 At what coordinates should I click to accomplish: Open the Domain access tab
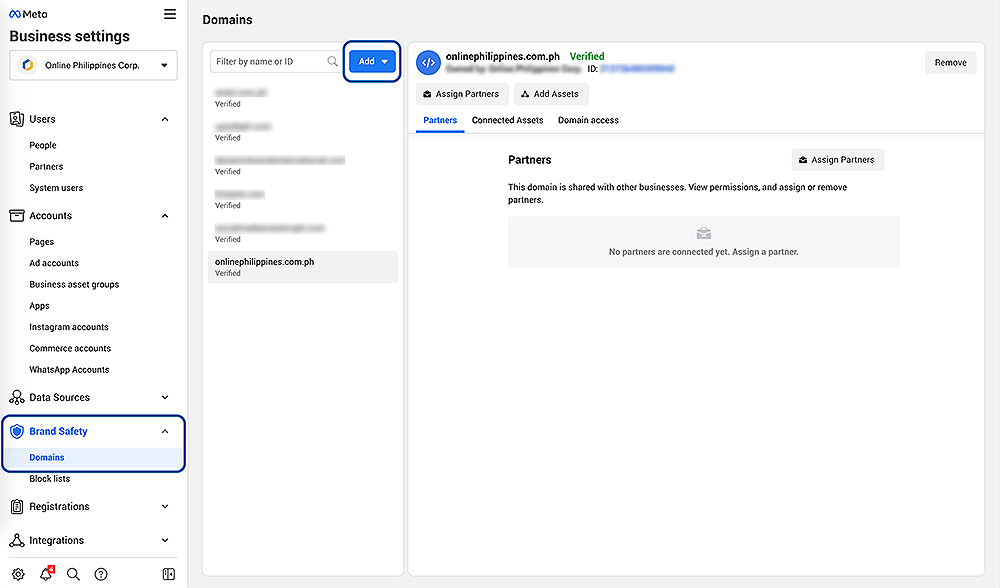pyautogui.click(x=588, y=120)
